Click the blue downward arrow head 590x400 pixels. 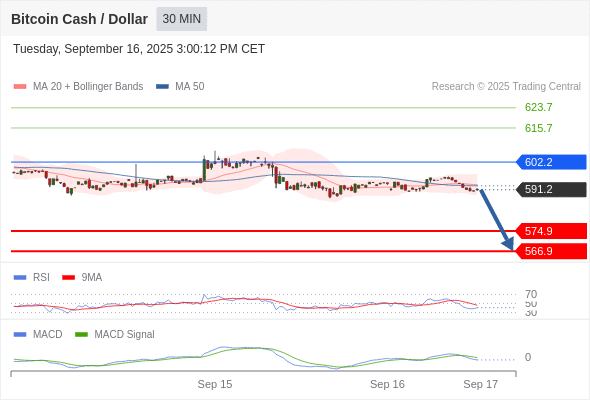point(509,245)
